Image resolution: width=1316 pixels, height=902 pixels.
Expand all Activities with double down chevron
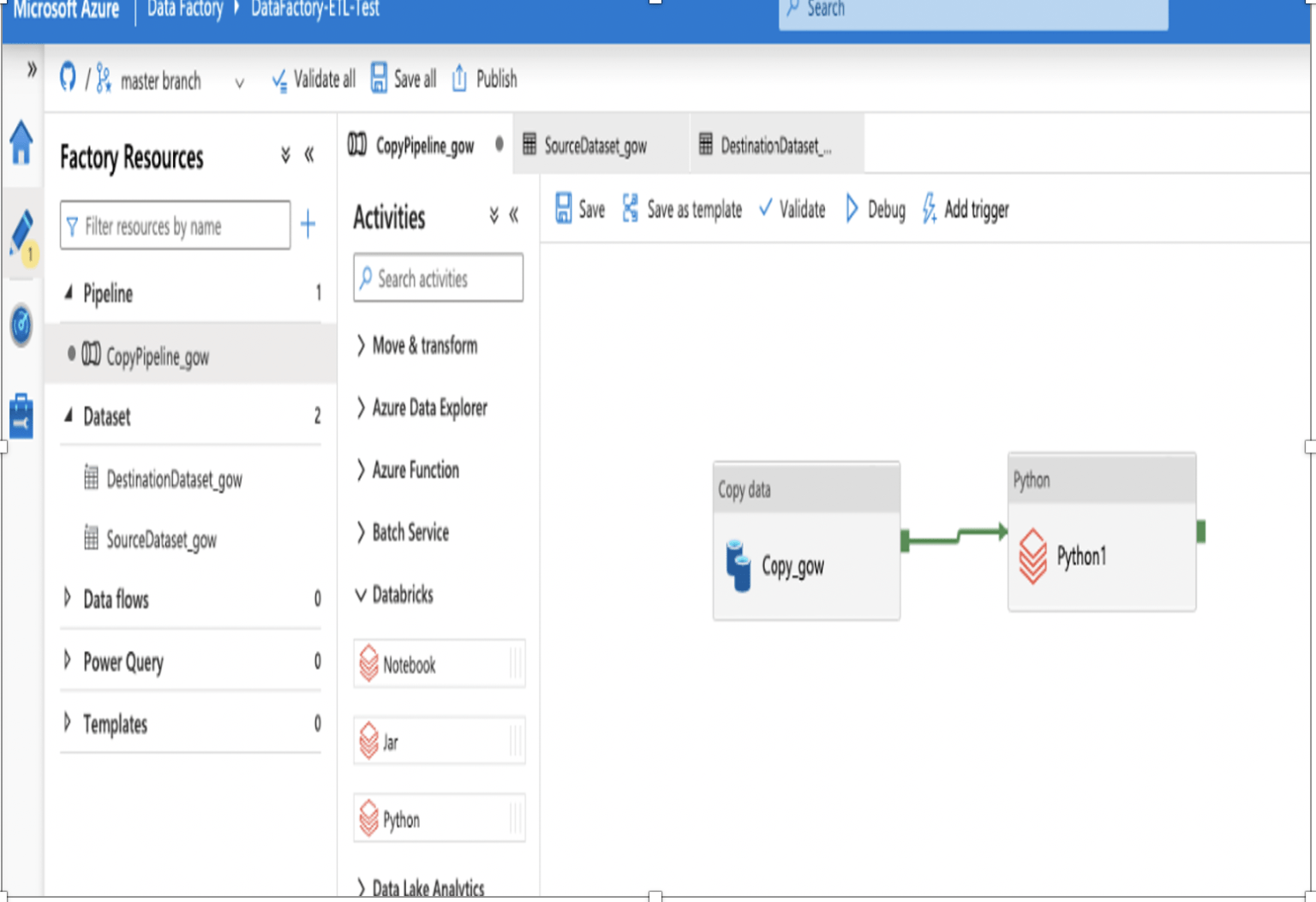click(494, 215)
